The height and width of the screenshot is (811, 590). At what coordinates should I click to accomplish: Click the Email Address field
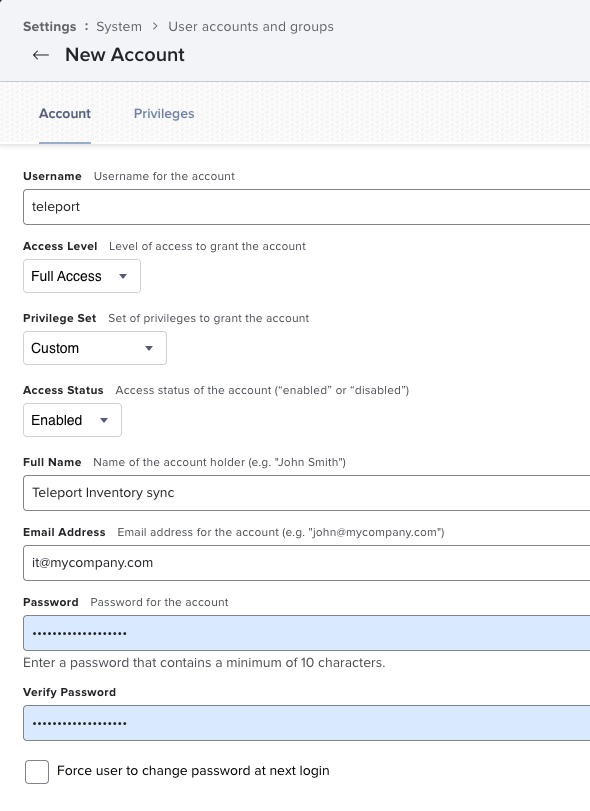250,562
